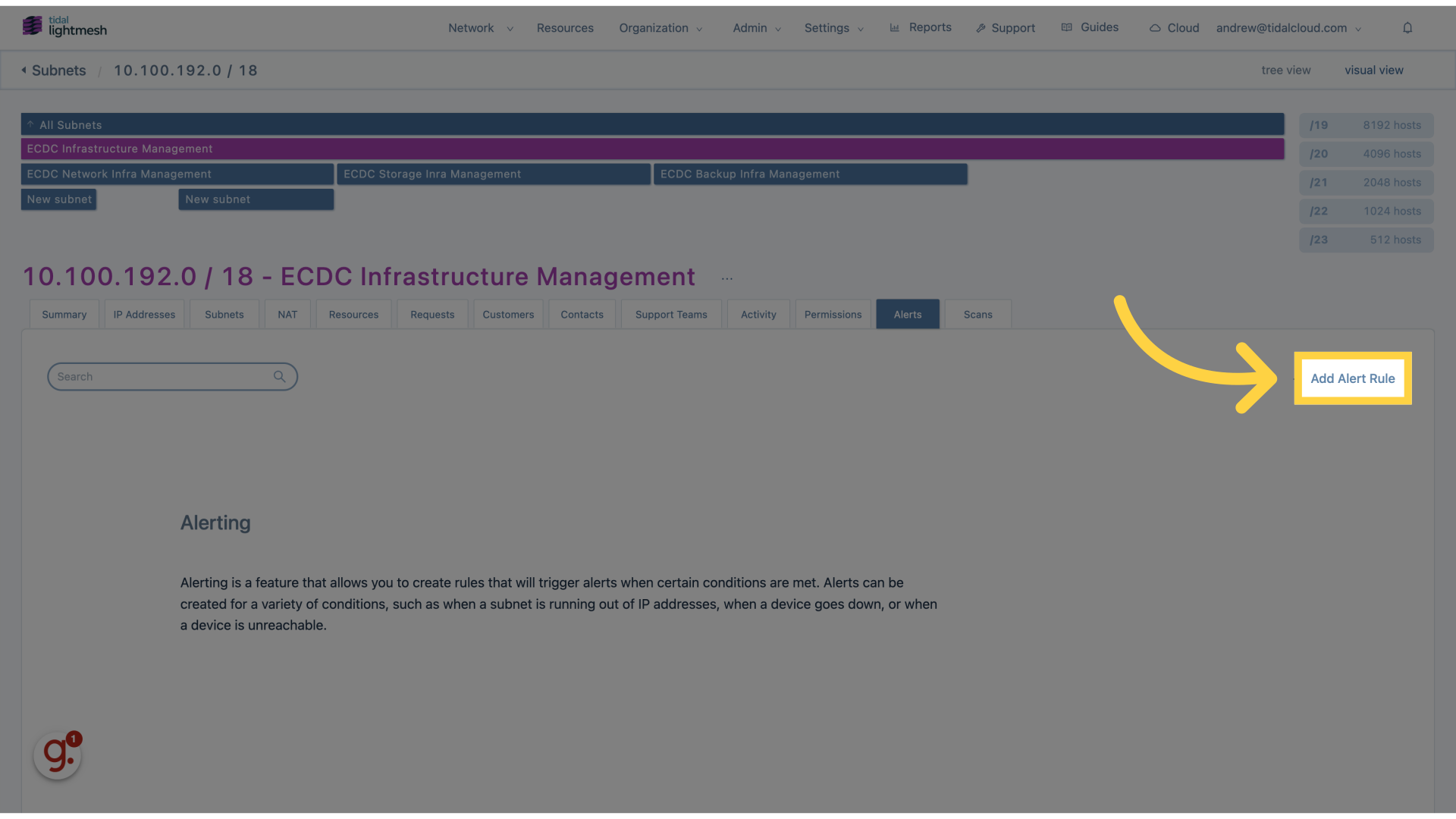The width and height of the screenshot is (1456, 819).
Task: Select the Alerts tab
Action: pyautogui.click(x=908, y=314)
